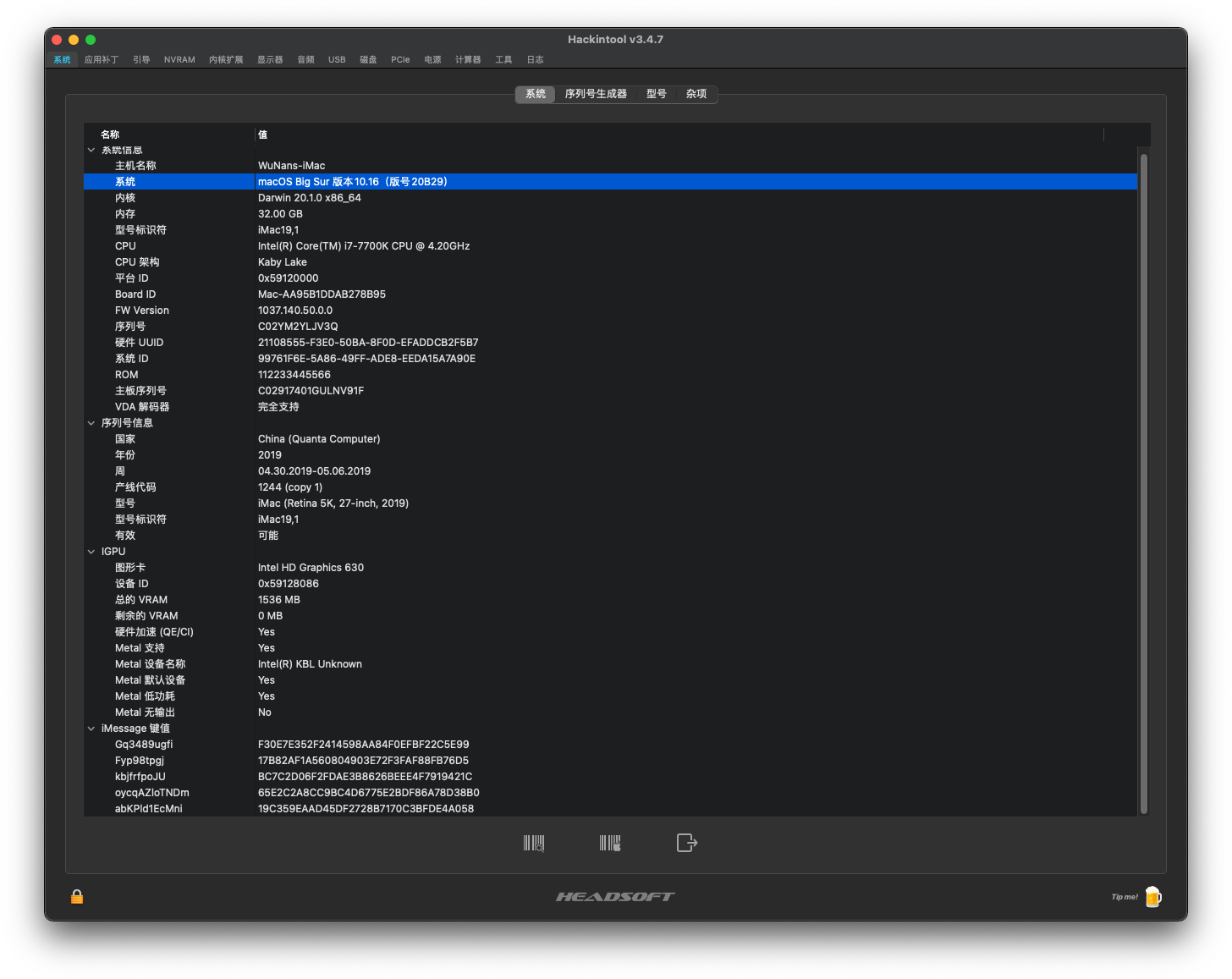Click value 04.30.2019-05.06.2019
This screenshot has height=979, width=1232.
tap(314, 471)
